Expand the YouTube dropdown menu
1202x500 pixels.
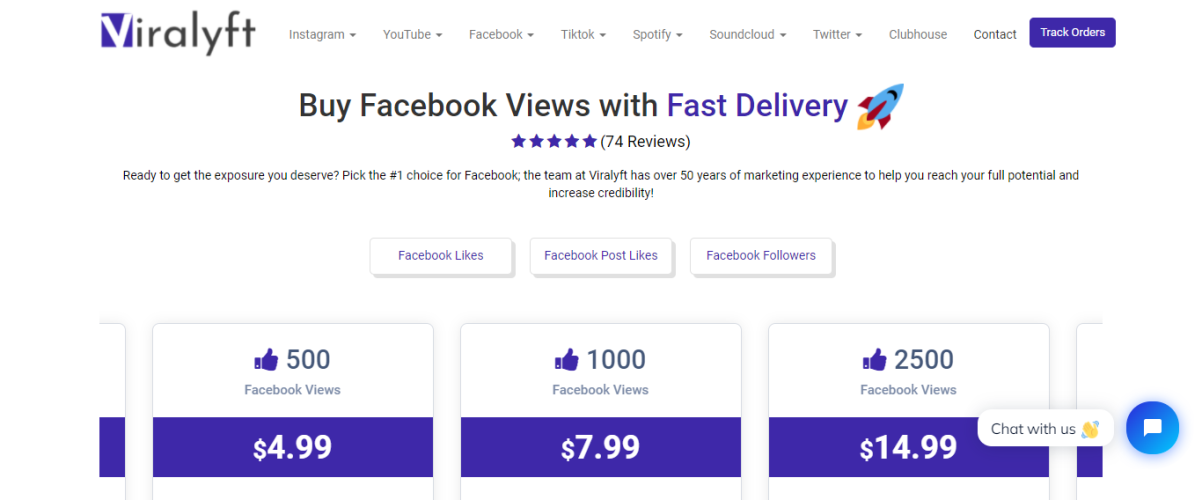(412, 34)
